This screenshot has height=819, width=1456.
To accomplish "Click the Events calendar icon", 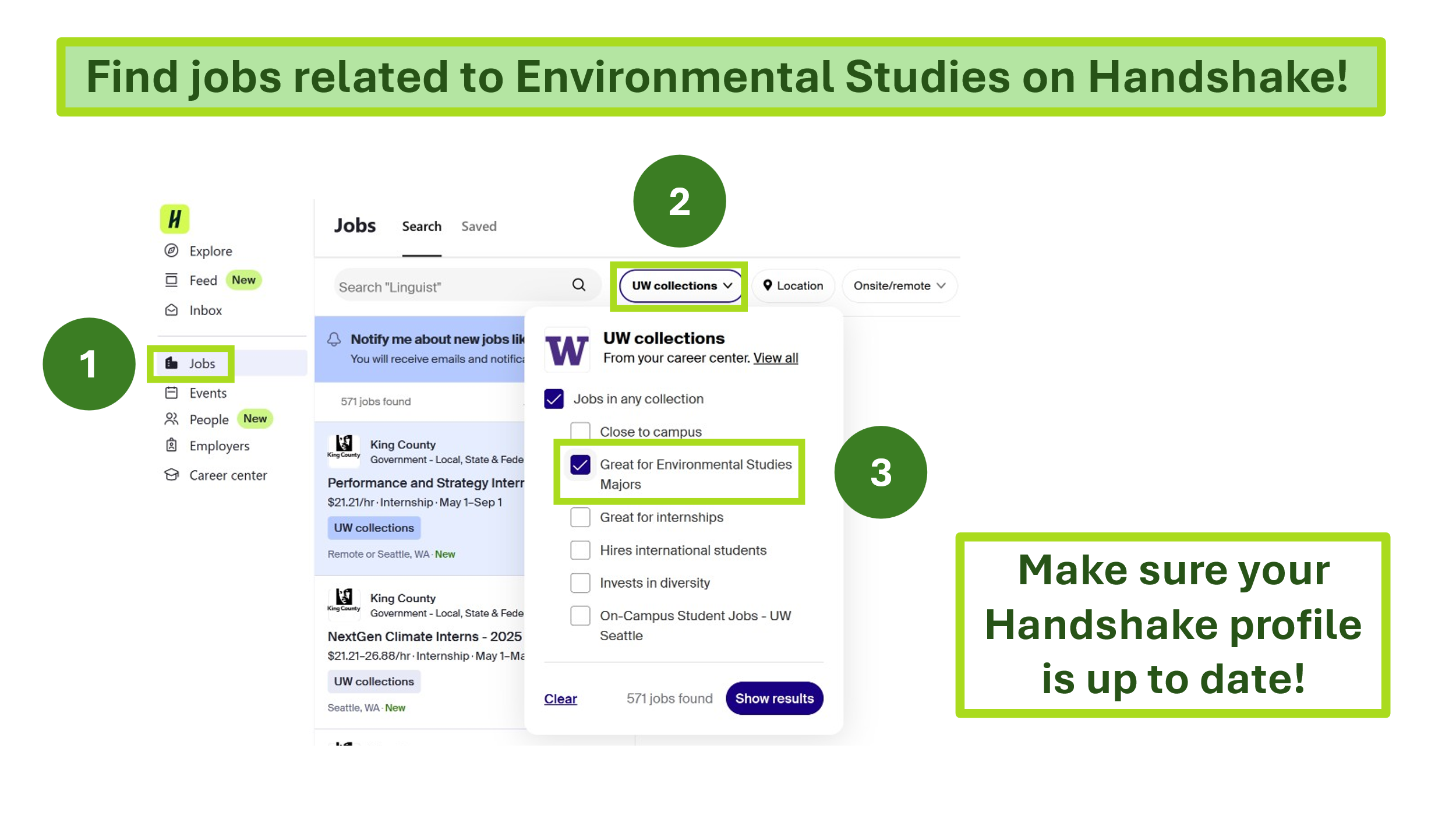I will coord(171,393).
